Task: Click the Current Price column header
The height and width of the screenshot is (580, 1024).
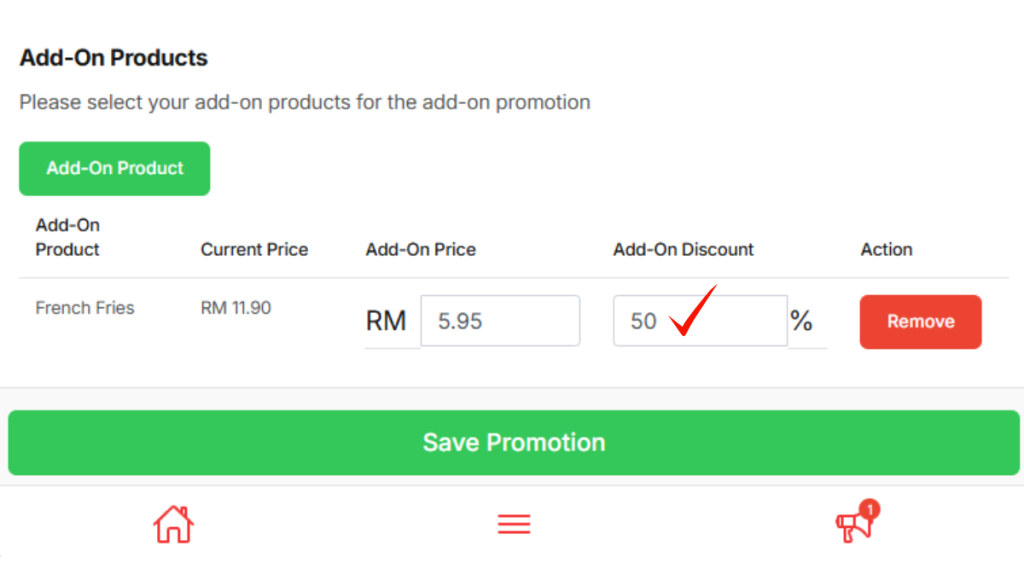Action: coord(254,250)
